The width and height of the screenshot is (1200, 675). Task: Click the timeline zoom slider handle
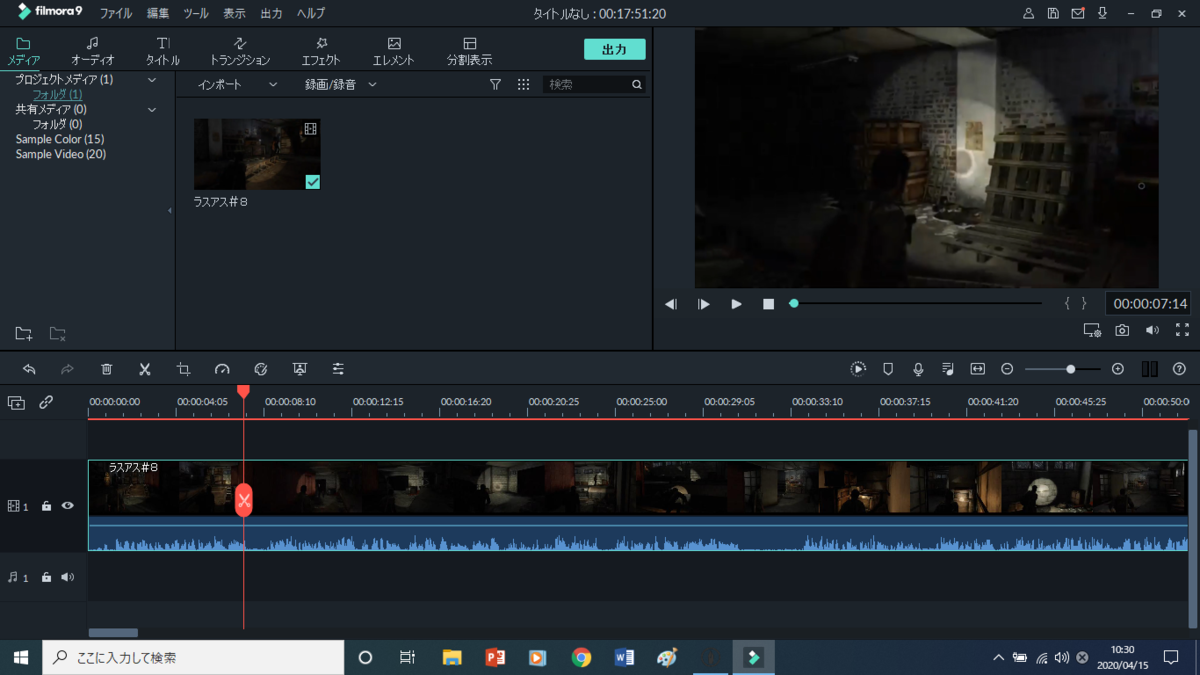[x=1070, y=369]
